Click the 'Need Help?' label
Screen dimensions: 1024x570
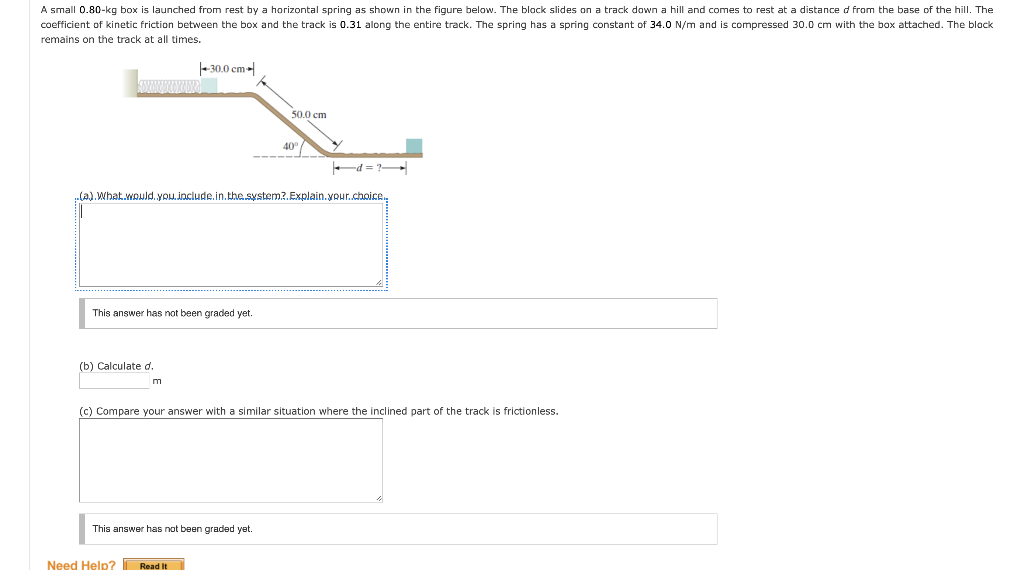click(81, 565)
